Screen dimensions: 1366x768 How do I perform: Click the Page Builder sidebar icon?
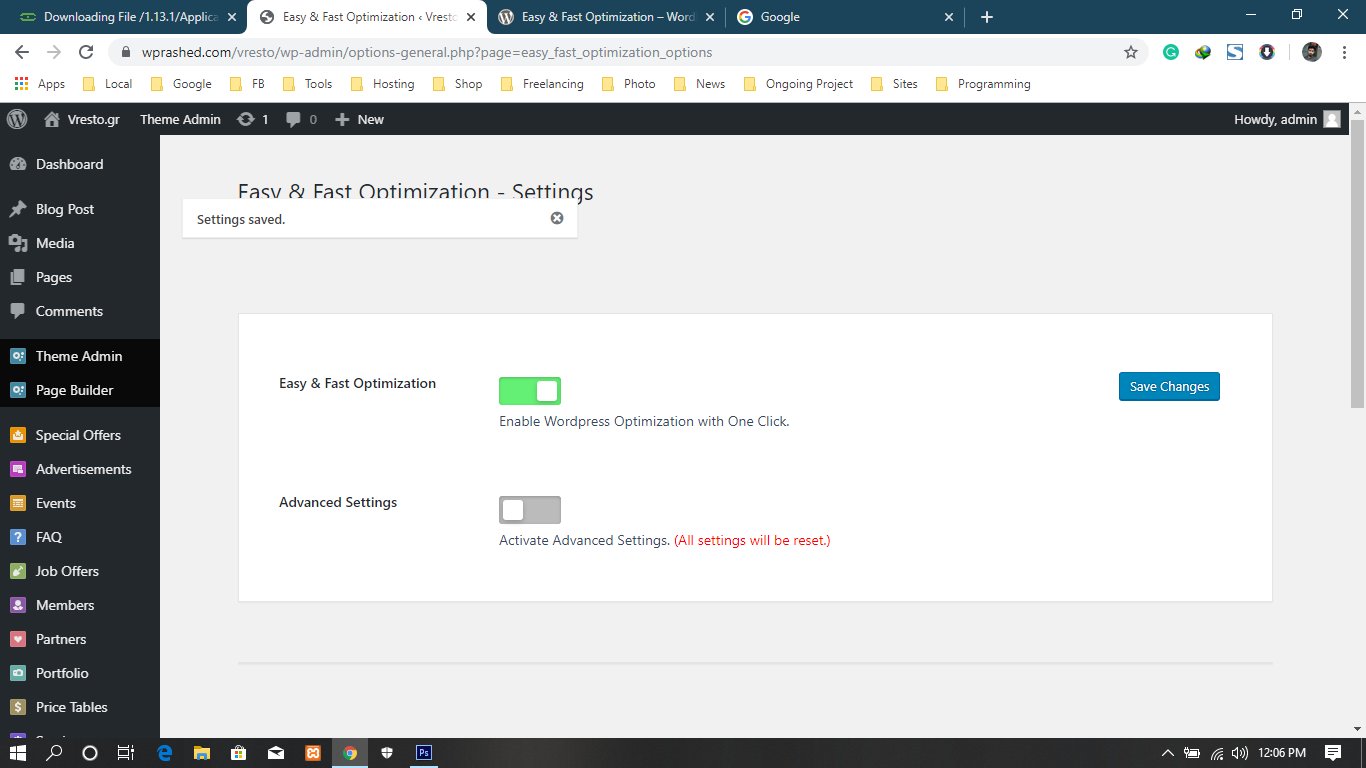click(x=18, y=390)
